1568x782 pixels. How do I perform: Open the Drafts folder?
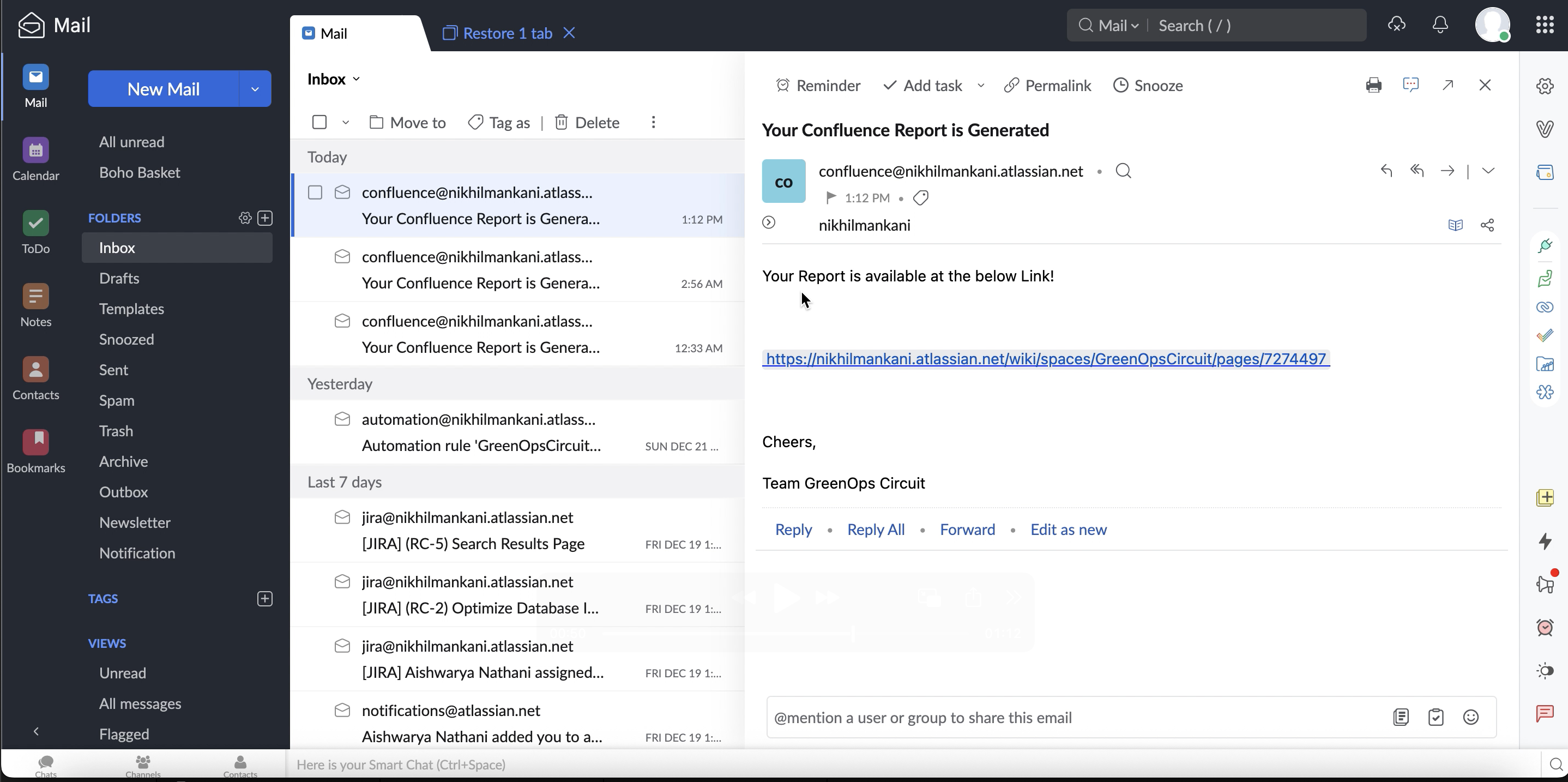click(119, 278)
